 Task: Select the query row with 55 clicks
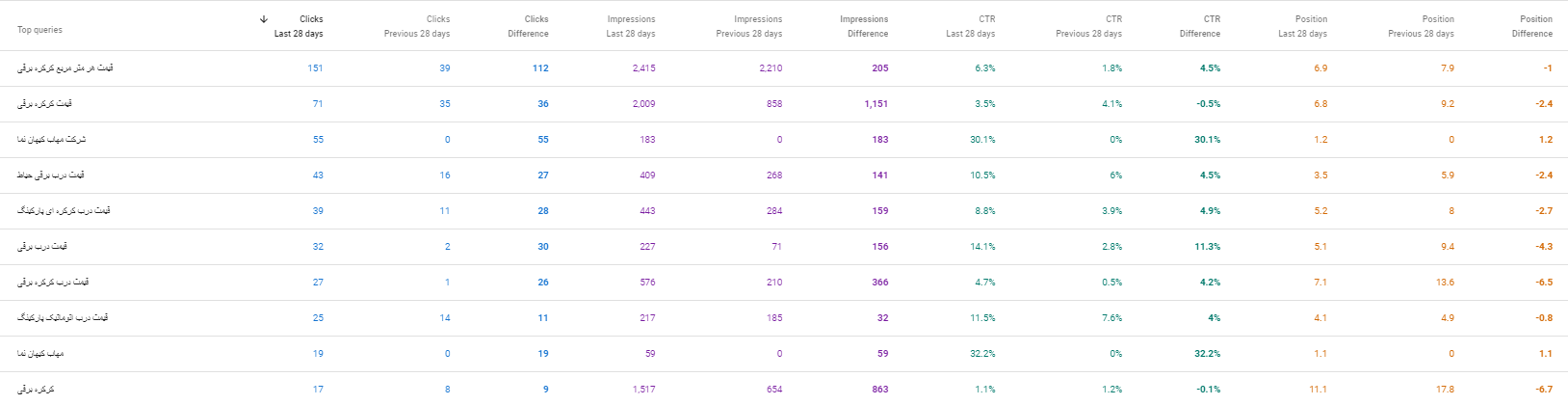(x=784, y=140)
